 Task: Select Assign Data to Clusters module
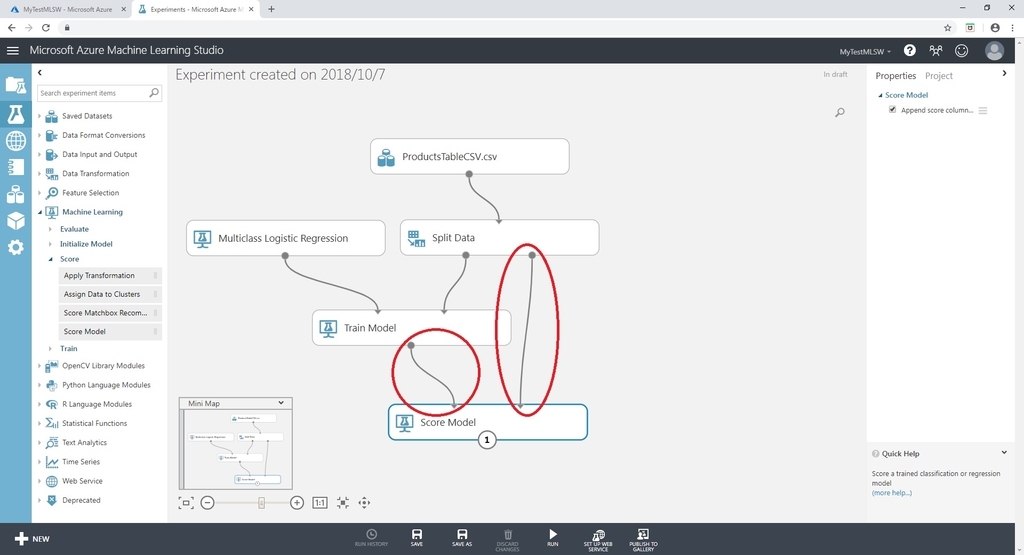tap(110, 294)
